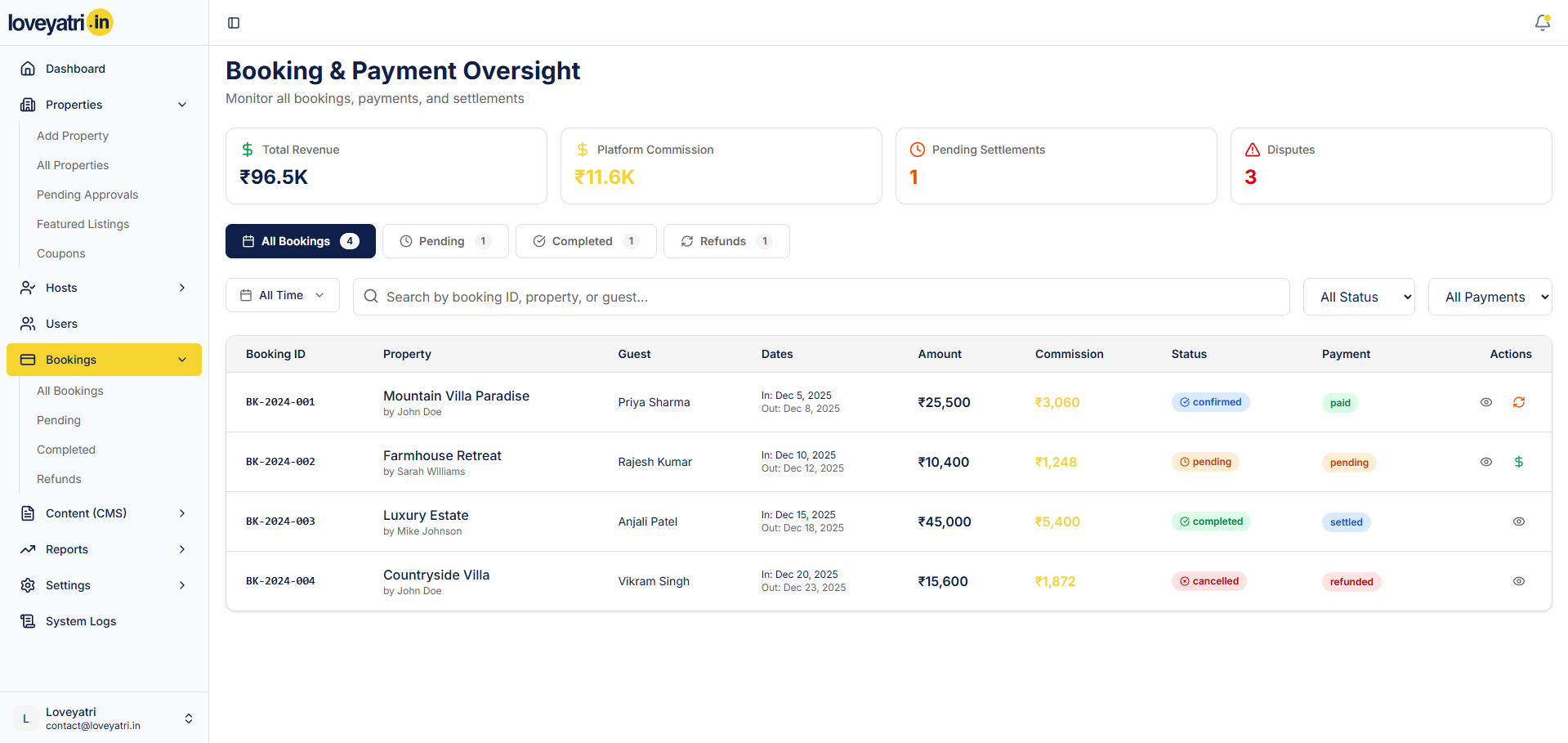Click dollar settle icon for BK-2024-002
The image size is (1568, 743).
(1518, 462)
